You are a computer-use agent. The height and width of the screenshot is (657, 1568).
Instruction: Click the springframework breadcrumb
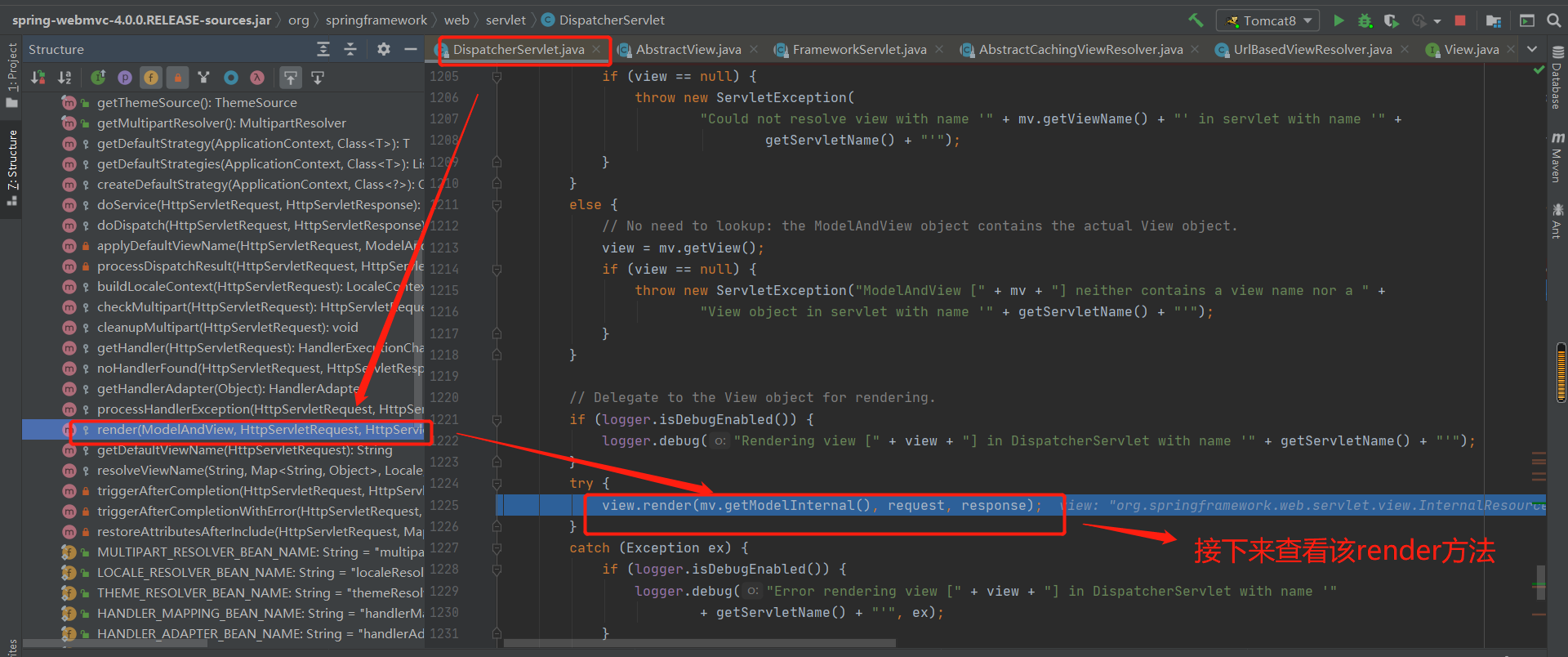(x=376, y=20)
